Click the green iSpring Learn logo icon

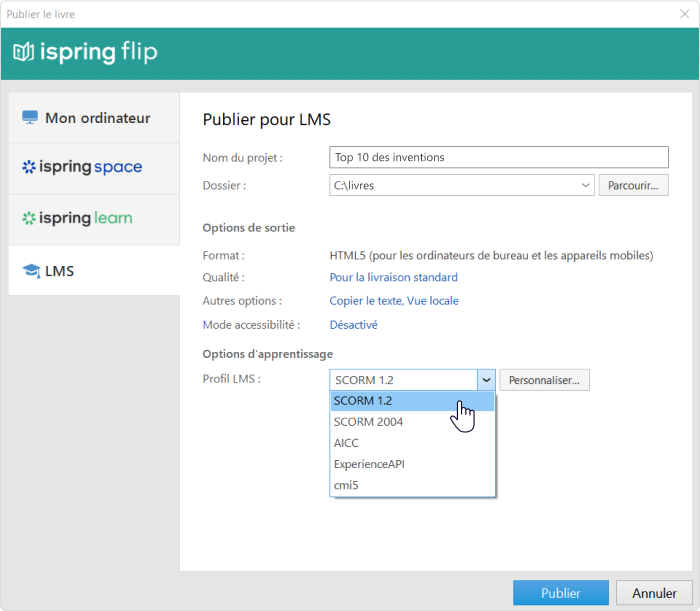(x=29, y=218)
